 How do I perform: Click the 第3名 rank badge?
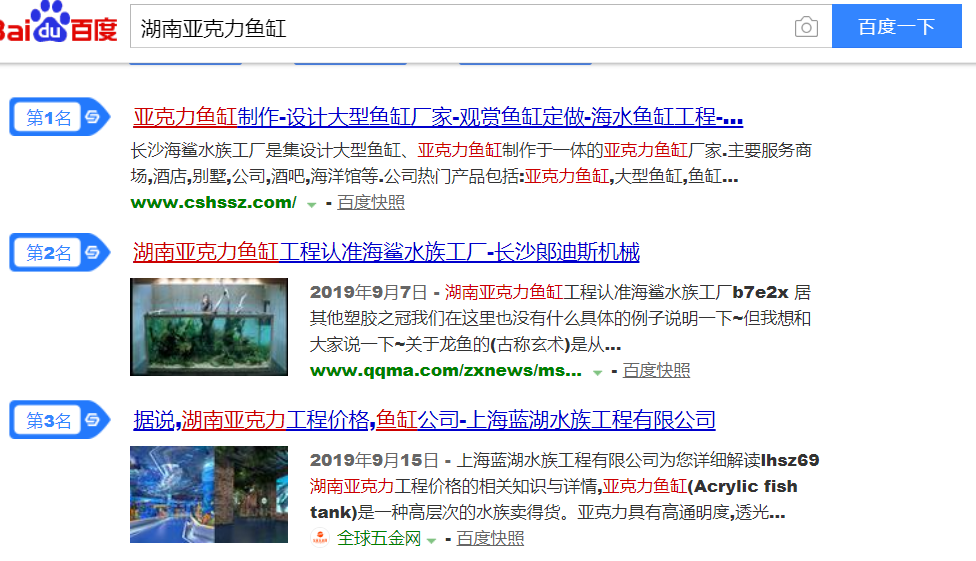click(60, 420)
